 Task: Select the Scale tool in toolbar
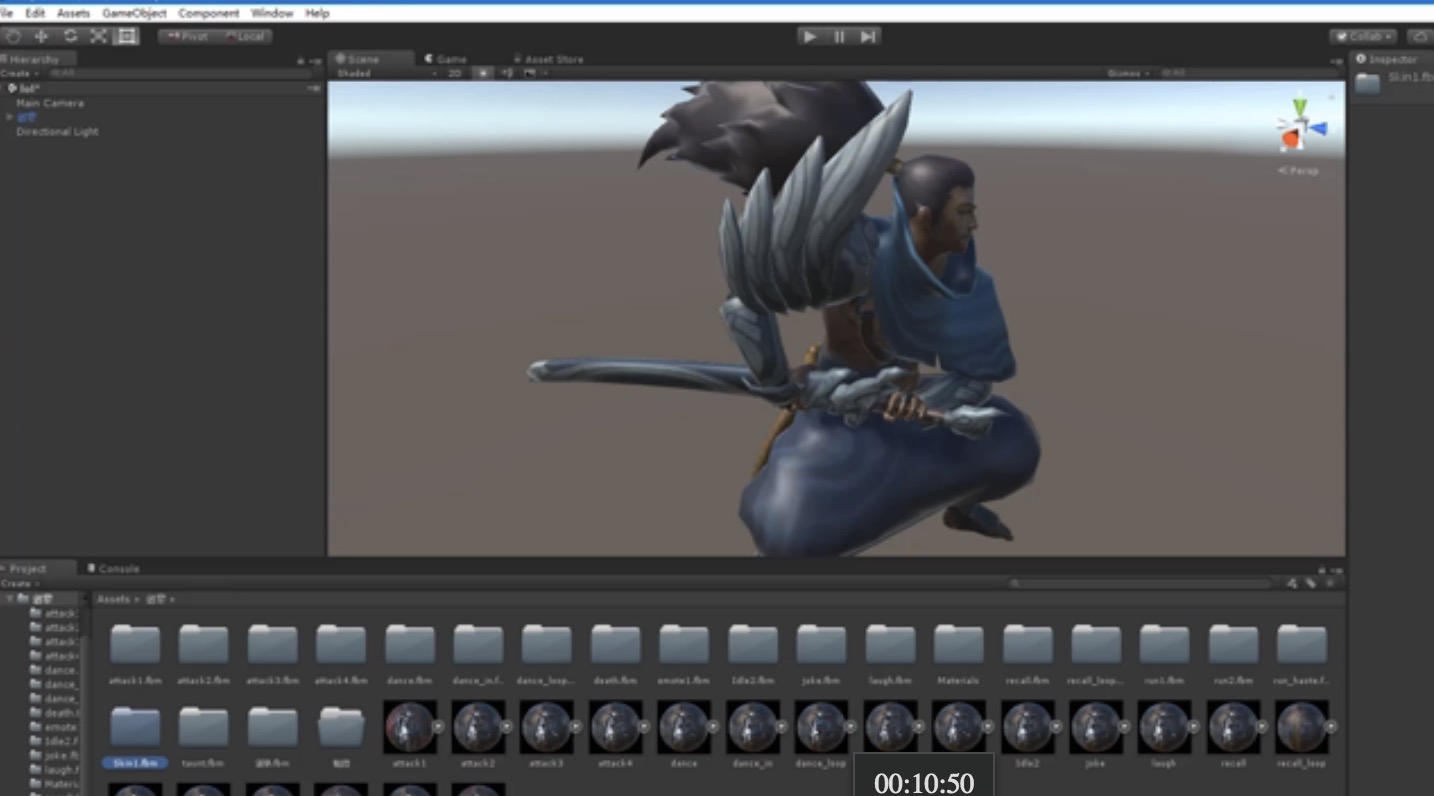[x=98, y=36]
